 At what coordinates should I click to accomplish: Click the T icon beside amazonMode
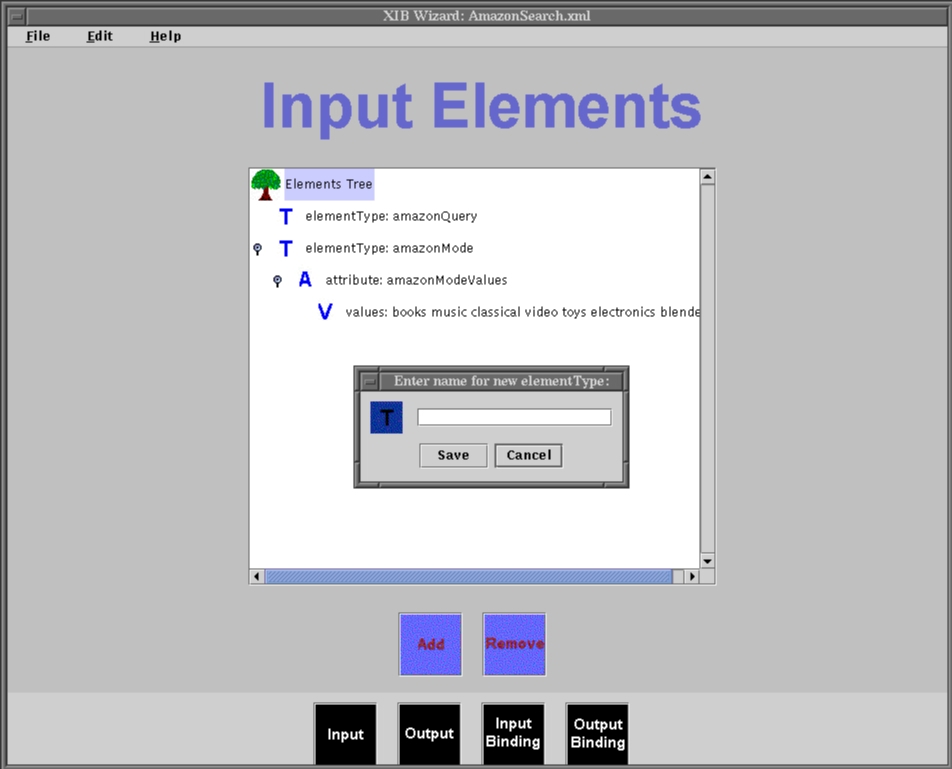(x=286, y=248)
